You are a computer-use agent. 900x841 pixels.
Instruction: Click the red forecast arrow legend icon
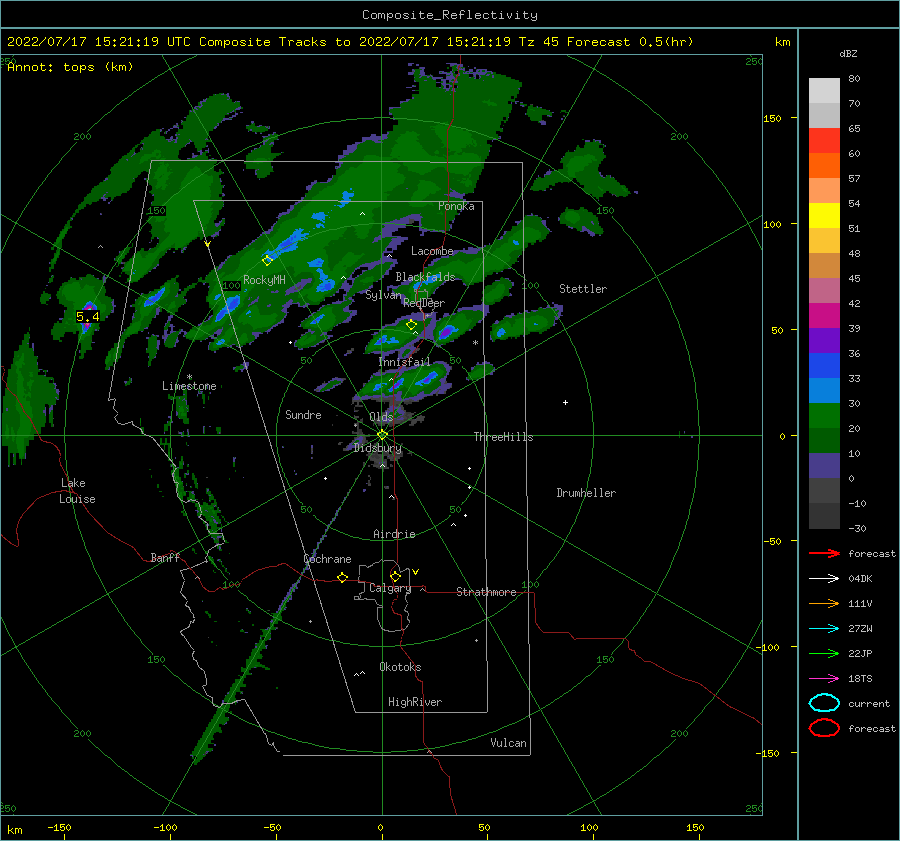pos(824,553)
